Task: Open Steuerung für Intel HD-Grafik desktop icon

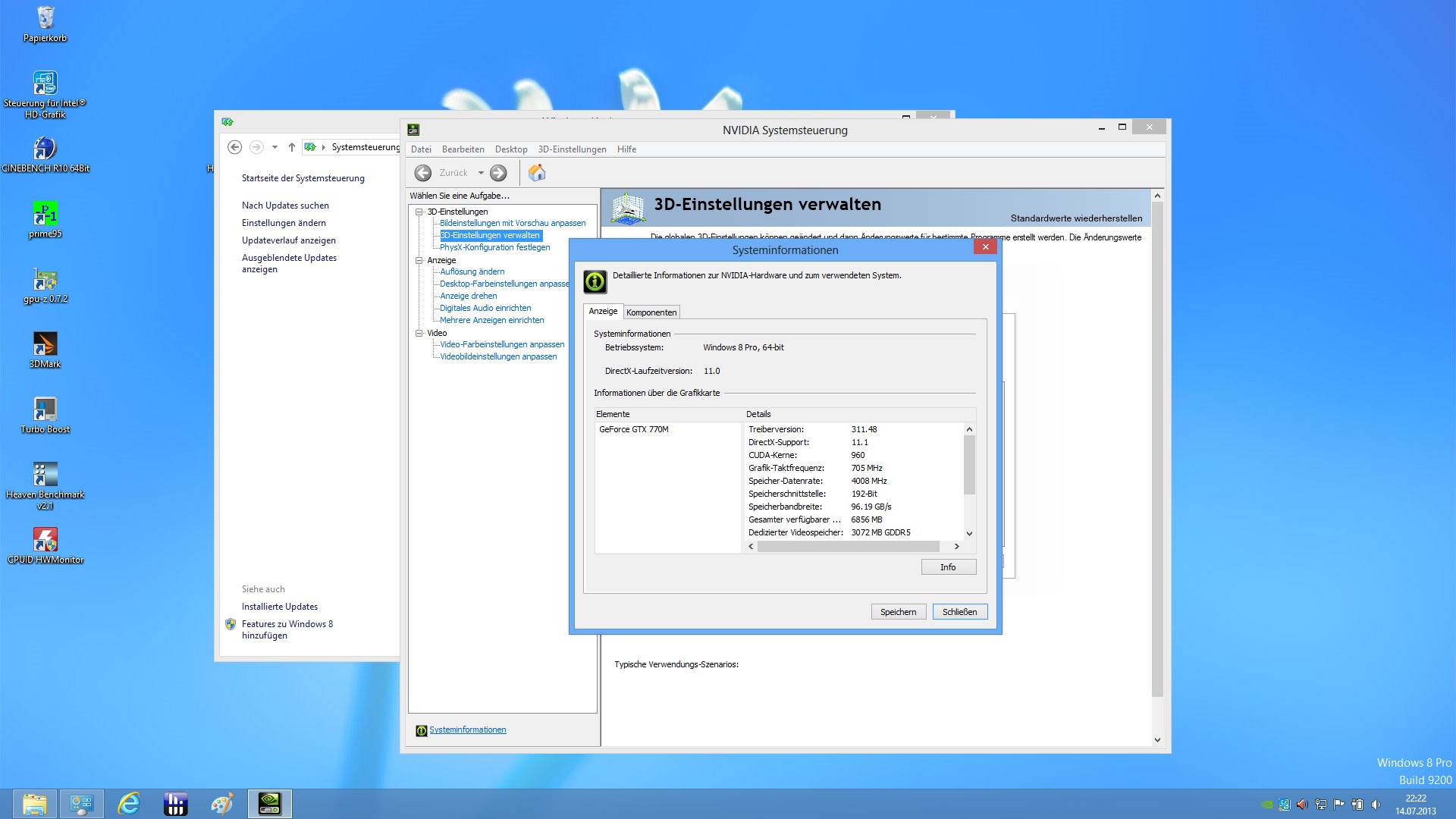Action: point(45,94)
